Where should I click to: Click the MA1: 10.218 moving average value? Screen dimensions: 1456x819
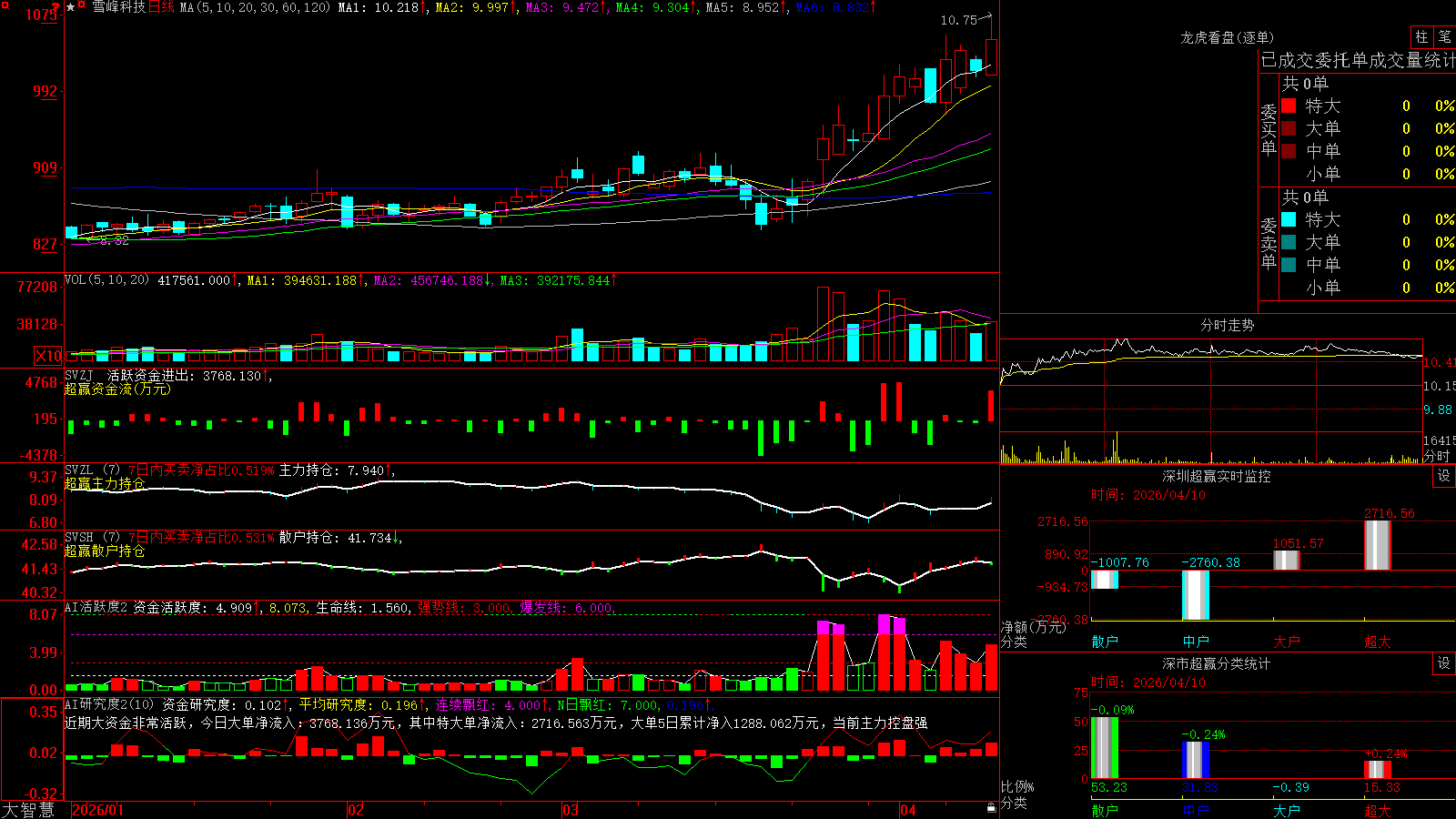click(x=379, y=7)
